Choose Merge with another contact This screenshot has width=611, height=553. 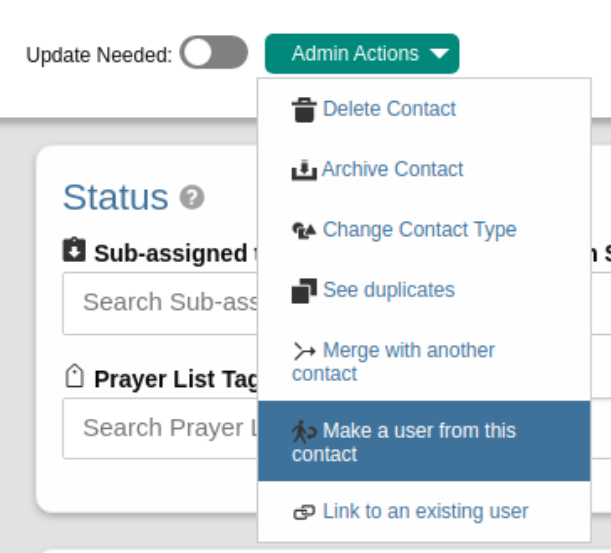(424, 361)
